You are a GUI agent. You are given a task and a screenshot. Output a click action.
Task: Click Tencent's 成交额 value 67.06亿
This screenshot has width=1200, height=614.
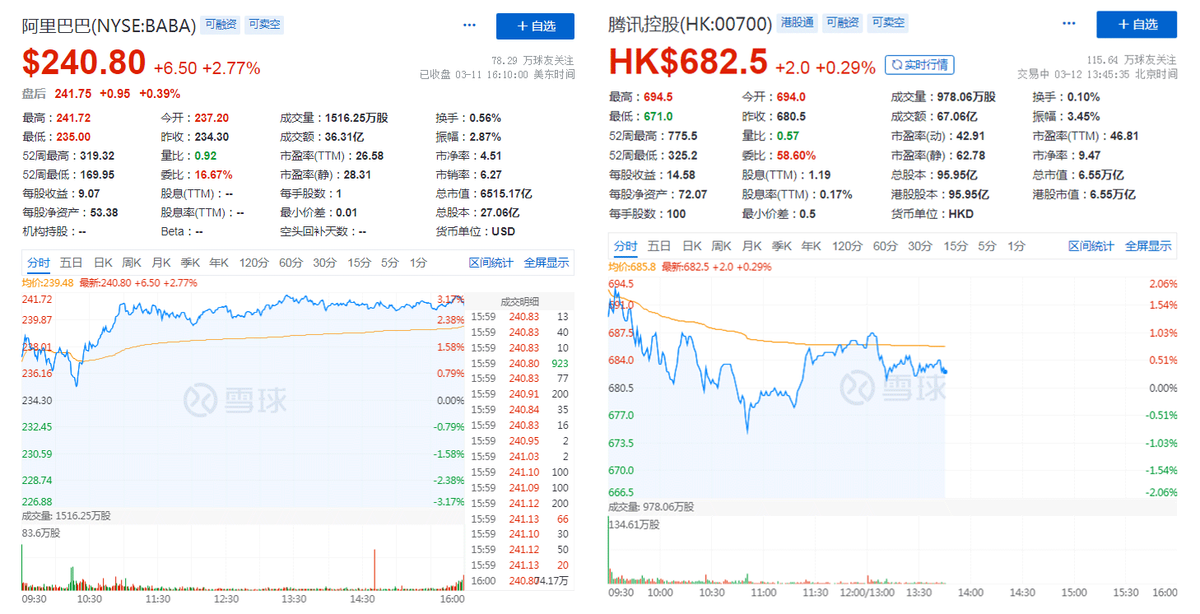pyautogui.click(x=958, y=116)
